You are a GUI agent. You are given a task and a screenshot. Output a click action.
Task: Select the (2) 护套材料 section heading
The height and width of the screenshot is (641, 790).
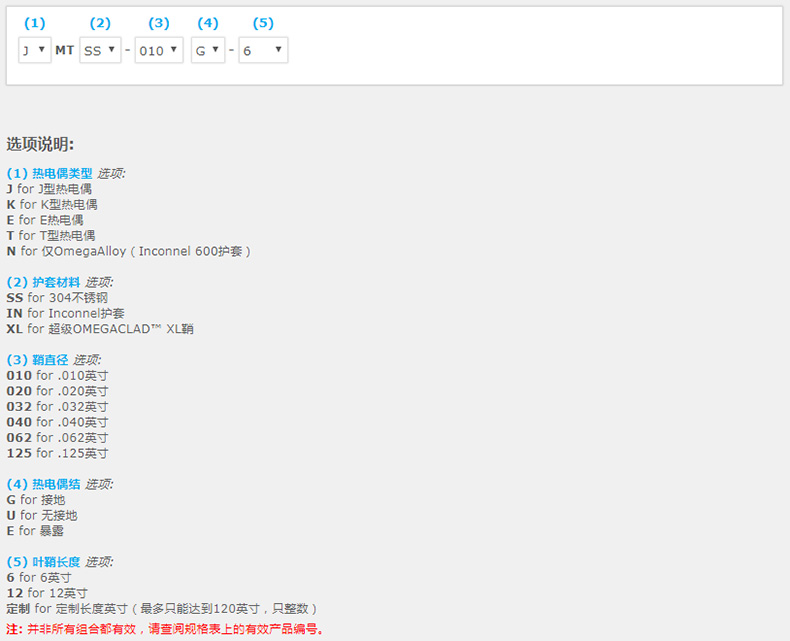43,282
